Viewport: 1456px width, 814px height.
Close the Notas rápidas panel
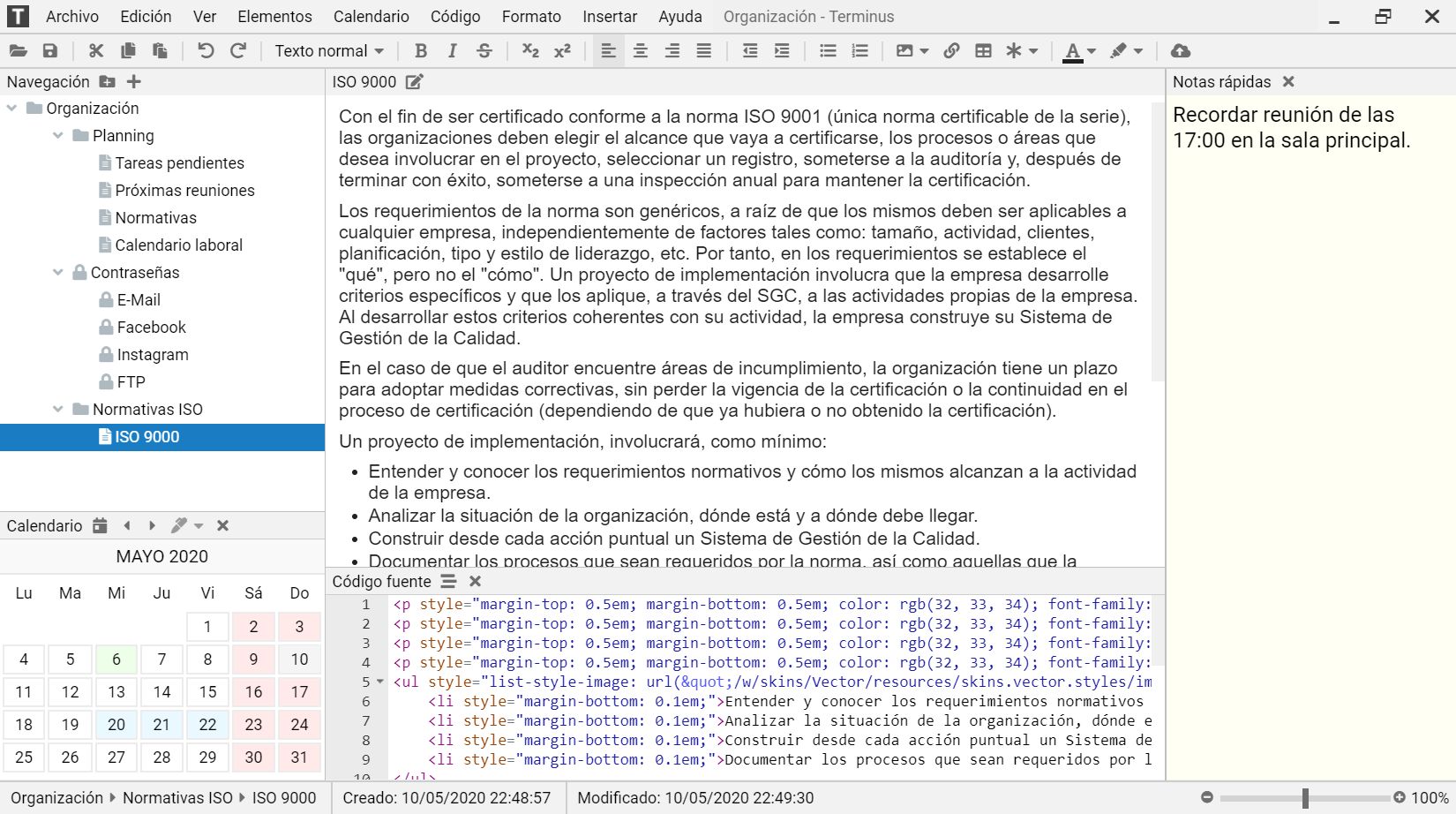coord(1288,82)
